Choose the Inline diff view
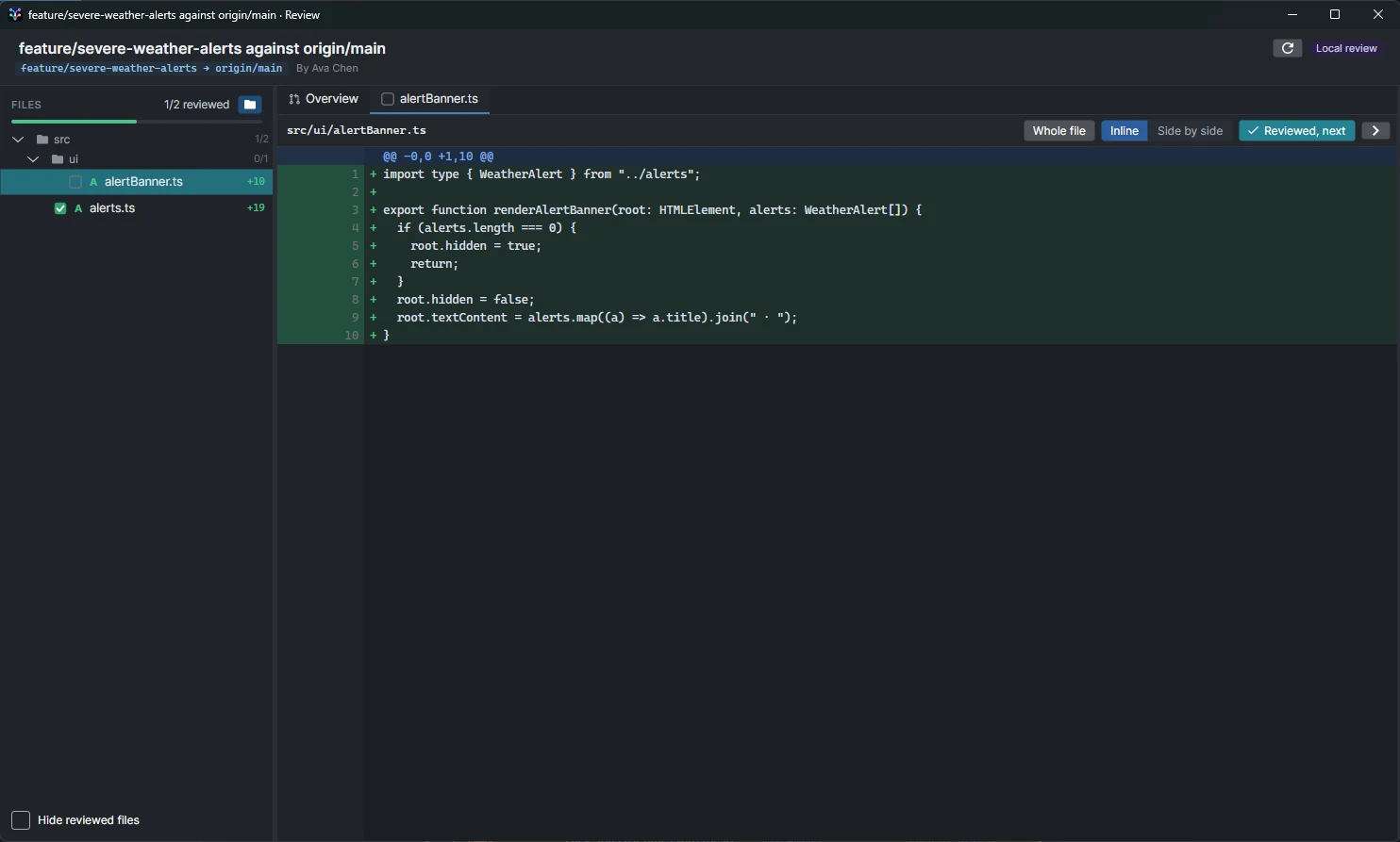Screen dimensions: 1400x842 1124,131
